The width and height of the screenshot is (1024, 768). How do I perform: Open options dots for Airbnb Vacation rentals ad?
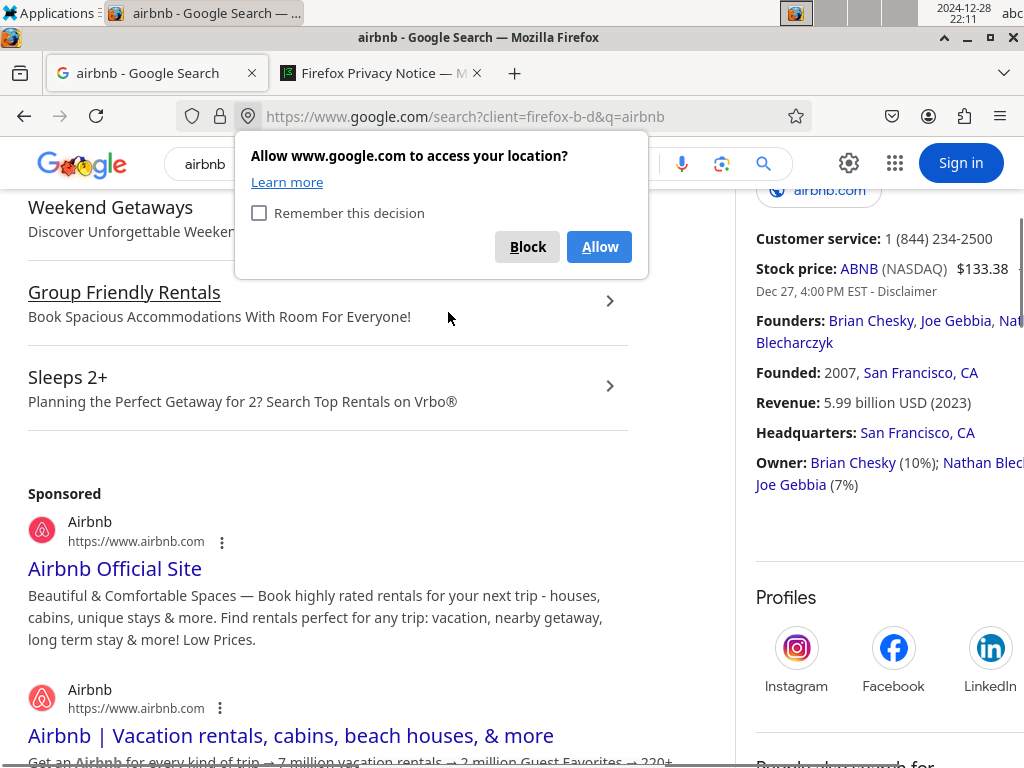point(220,708)
